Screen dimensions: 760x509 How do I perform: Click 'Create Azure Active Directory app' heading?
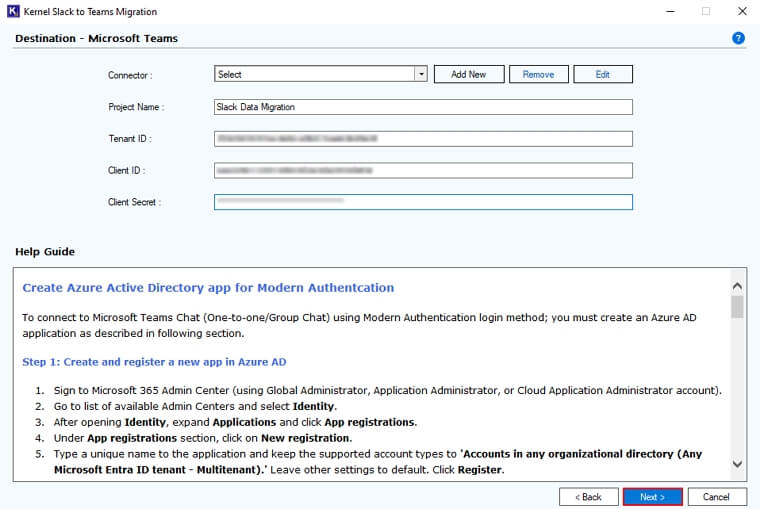[x=208, y=287]
